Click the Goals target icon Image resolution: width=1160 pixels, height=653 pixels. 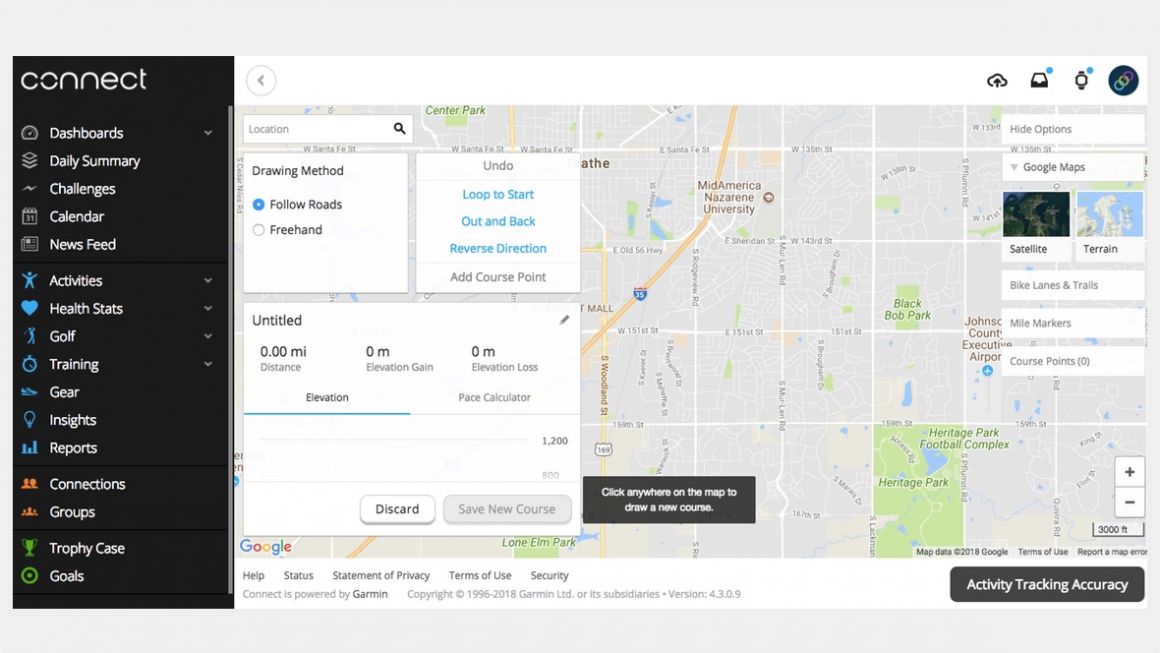pyautogui.click(x=30, y=575)
